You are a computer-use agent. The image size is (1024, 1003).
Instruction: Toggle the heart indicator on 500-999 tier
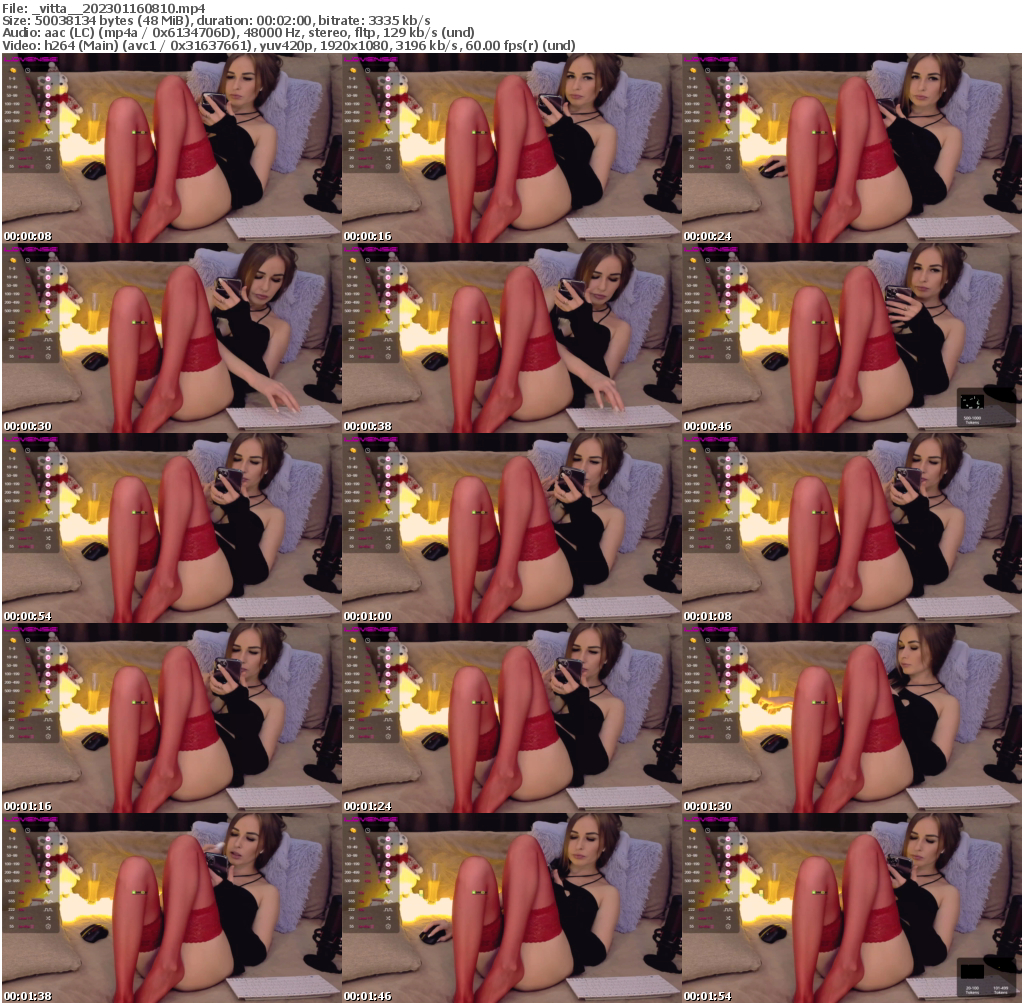[48, 121]
